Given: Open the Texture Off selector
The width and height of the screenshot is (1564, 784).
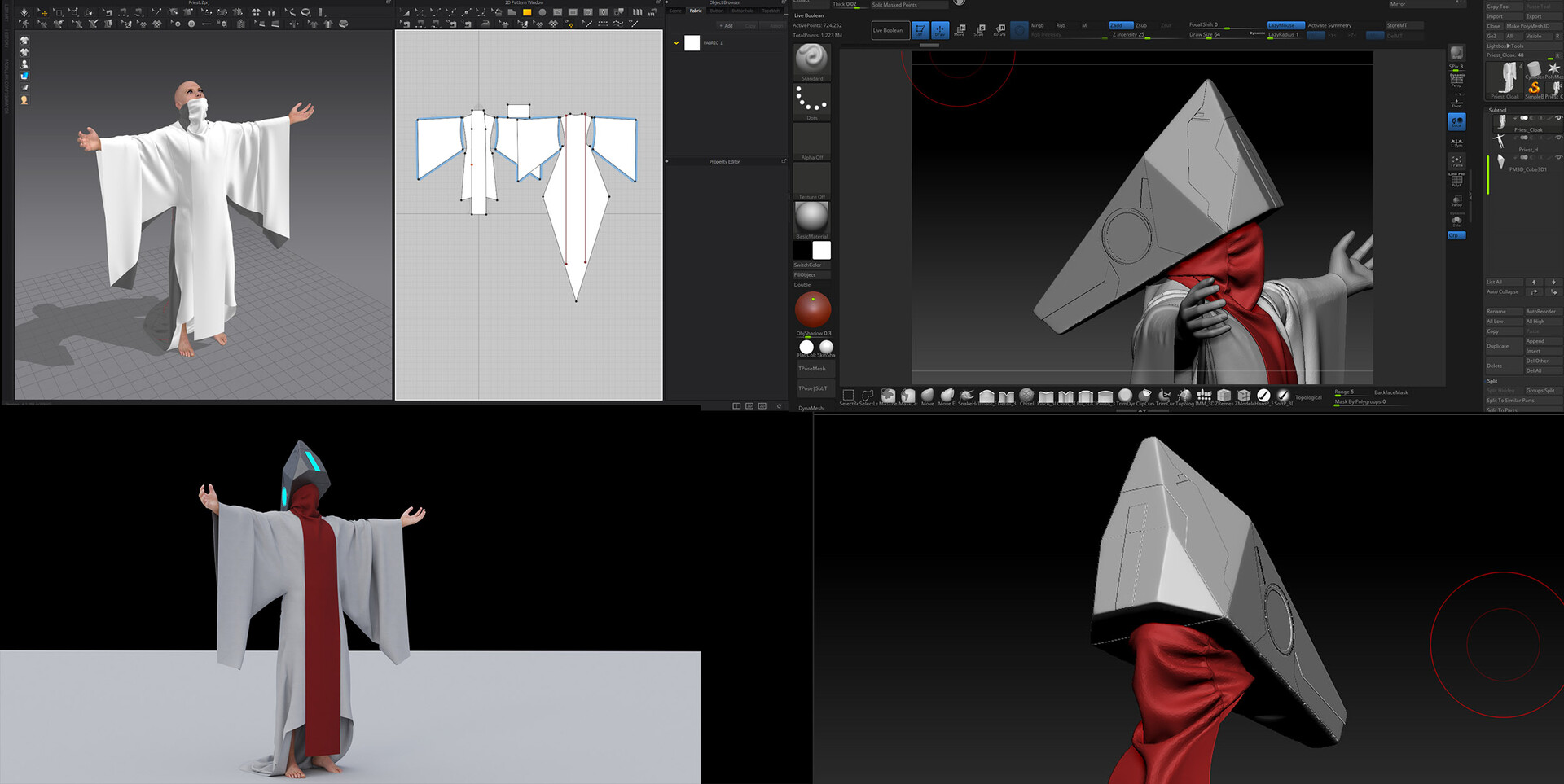Looking at the screenshot, I should 811,181.
